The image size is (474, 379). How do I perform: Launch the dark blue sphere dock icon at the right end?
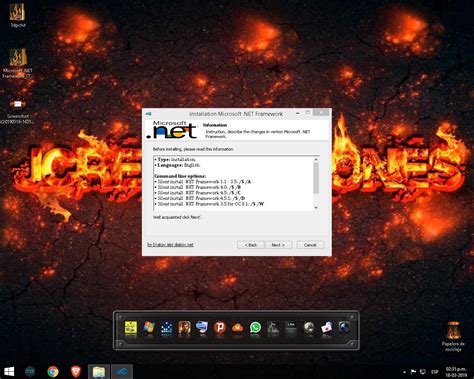click(344, 327)
